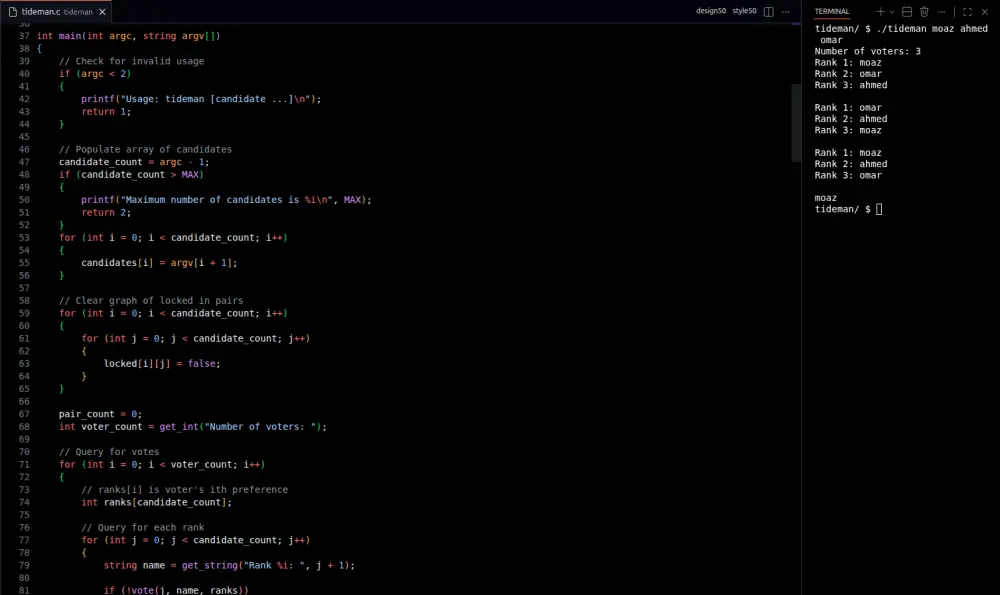
Task: Click 'Rank 3: omar' in terminal
Action: point(848,175)
